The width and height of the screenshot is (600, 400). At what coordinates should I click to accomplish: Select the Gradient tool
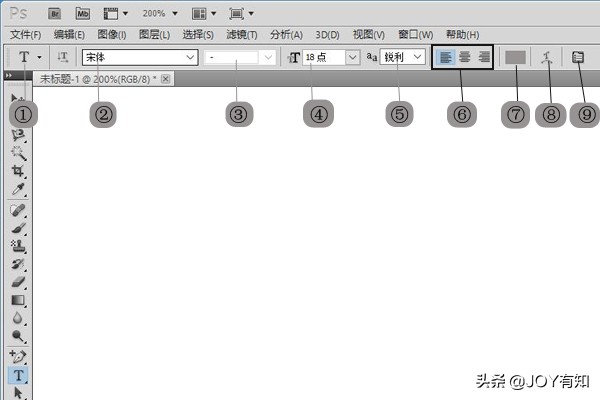coord(18,300)
